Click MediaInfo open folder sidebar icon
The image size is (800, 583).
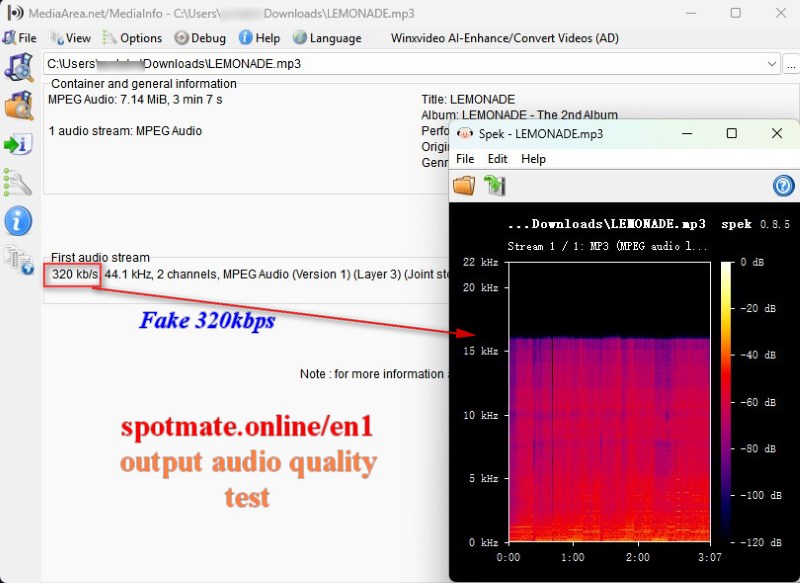coord(19,106)
